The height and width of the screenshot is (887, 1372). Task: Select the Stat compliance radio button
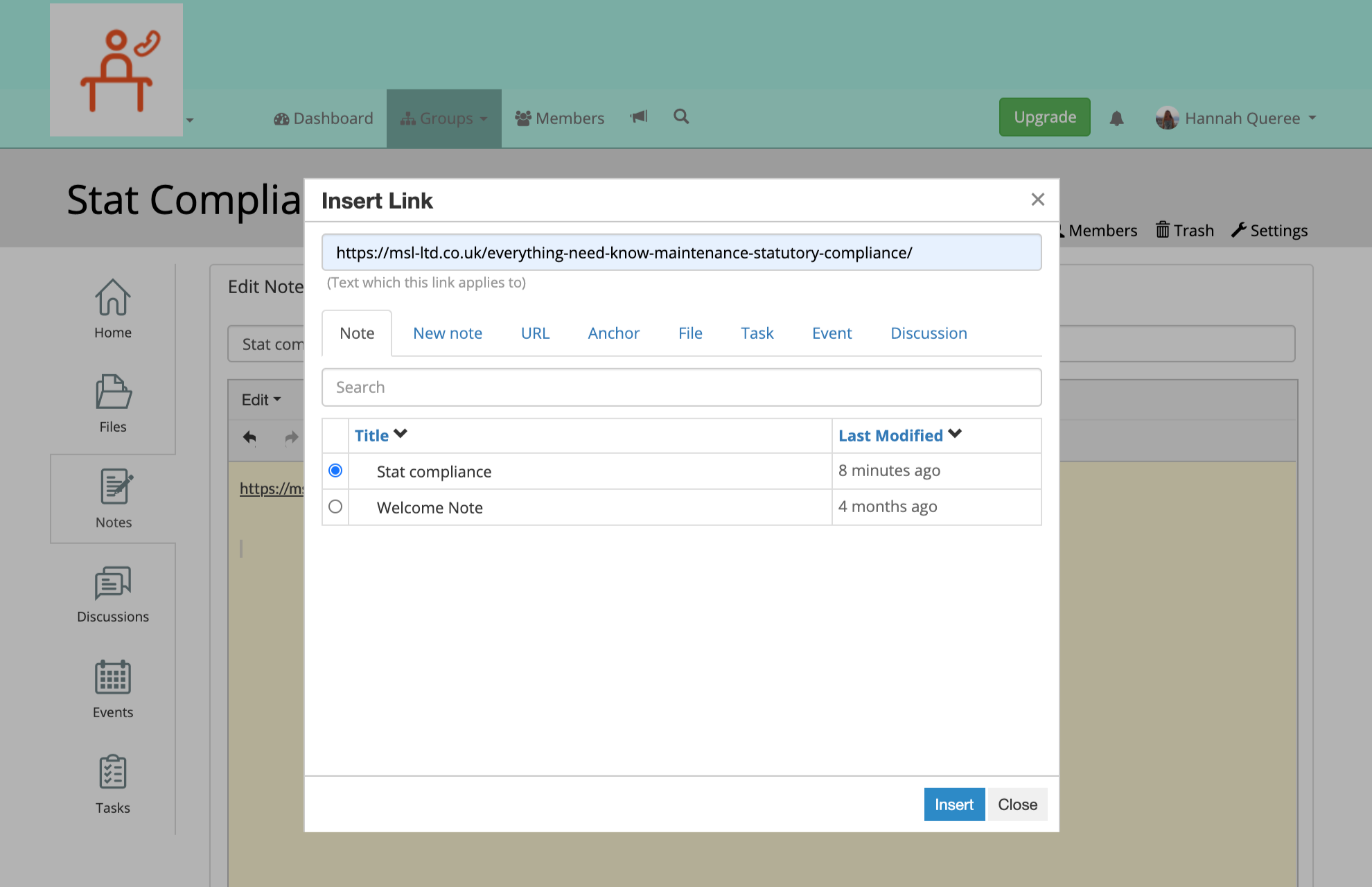335,471
